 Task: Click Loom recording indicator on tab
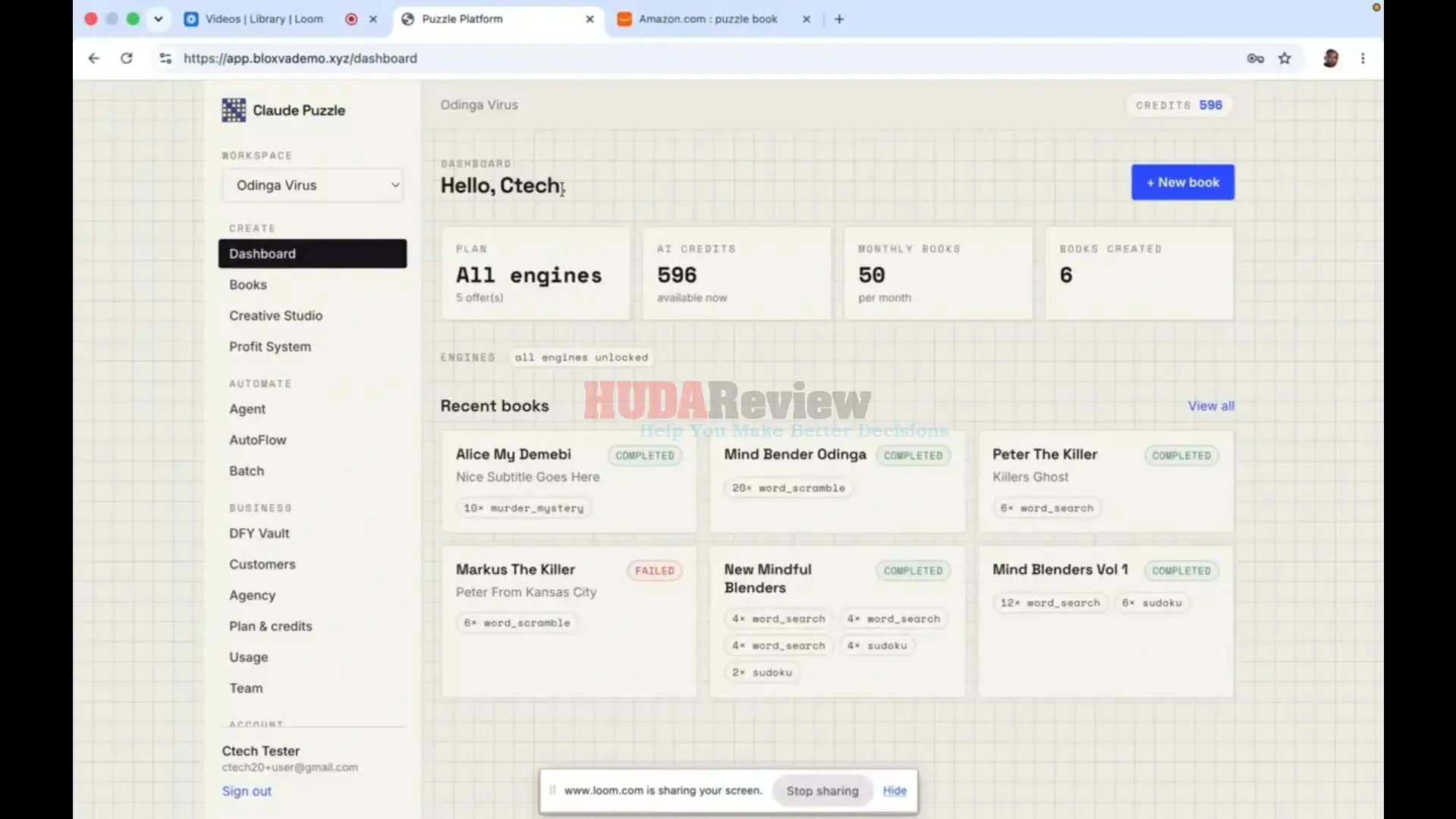[x=351, y=19]
